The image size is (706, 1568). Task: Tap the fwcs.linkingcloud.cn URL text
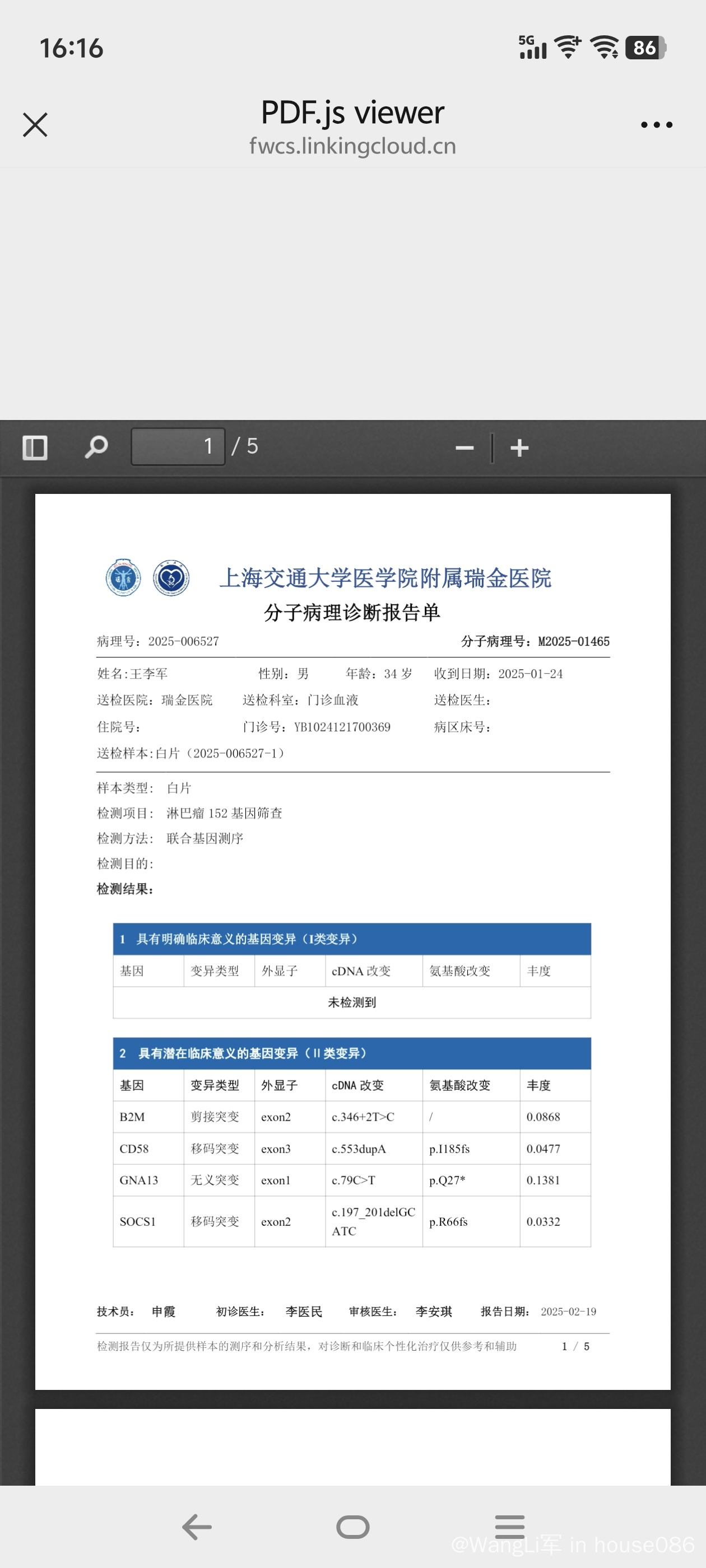pyautogui.click(x=352, y=146)
